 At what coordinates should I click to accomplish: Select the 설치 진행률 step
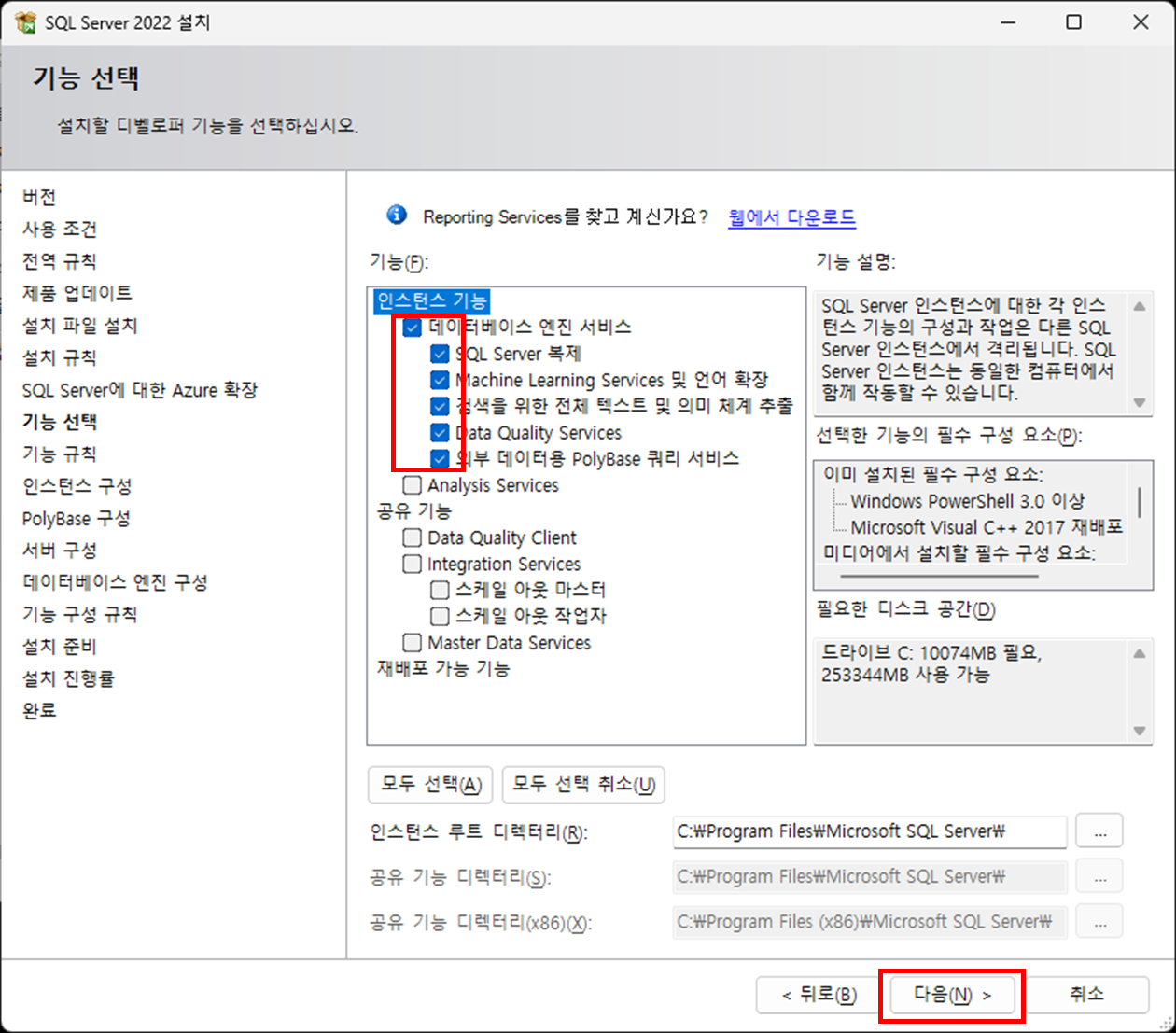coord(68,678)
